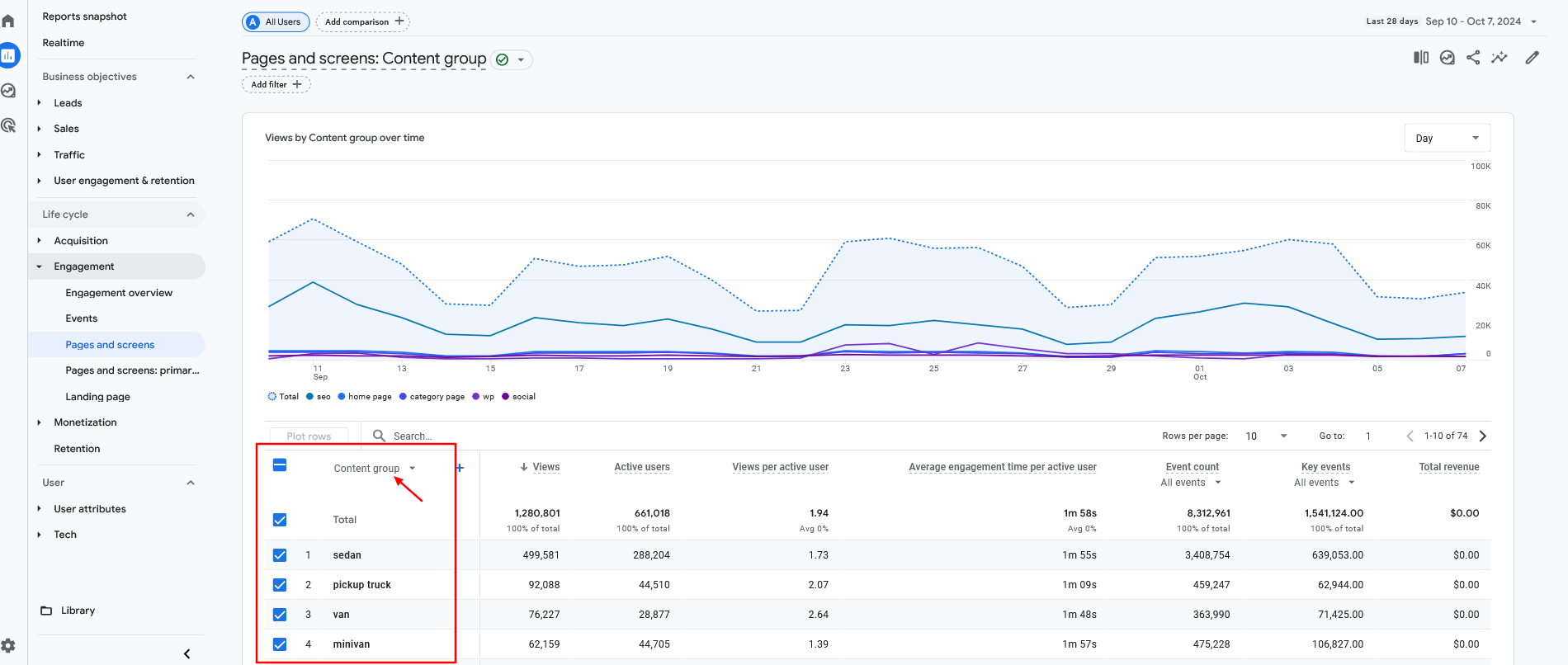Viewport: 1568px width, 665px height.
Task: Click the seo legend color dot
Action: pyautogui.click(x=310, y=397)
